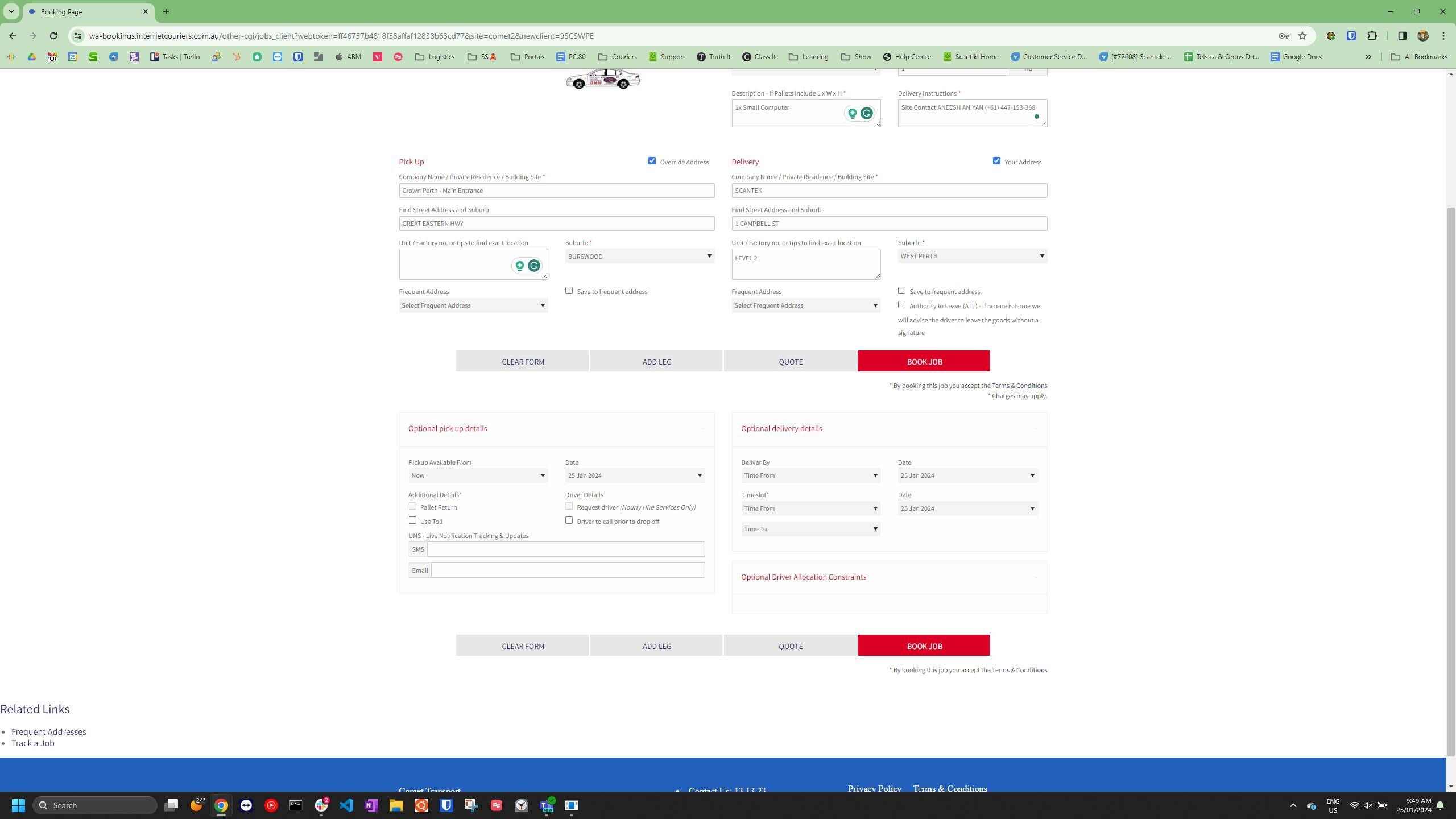Launch File Explorer from the taskbar
Viewport: 1456px width, 819px height.
point(396,805)
